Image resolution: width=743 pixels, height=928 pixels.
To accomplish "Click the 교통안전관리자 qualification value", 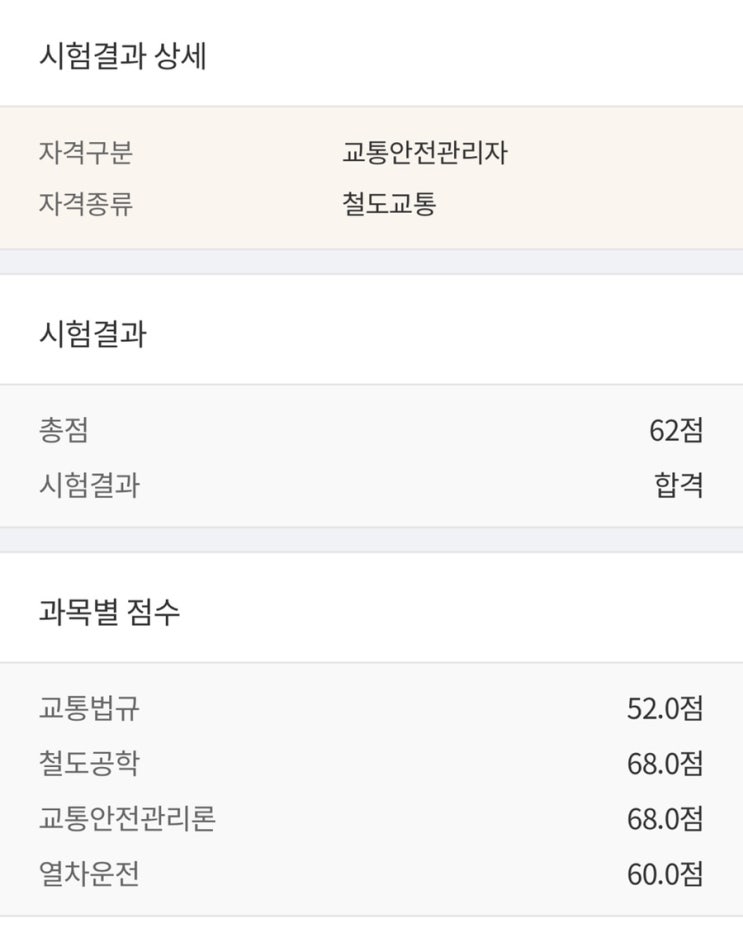I will click(x=425, y=153).
